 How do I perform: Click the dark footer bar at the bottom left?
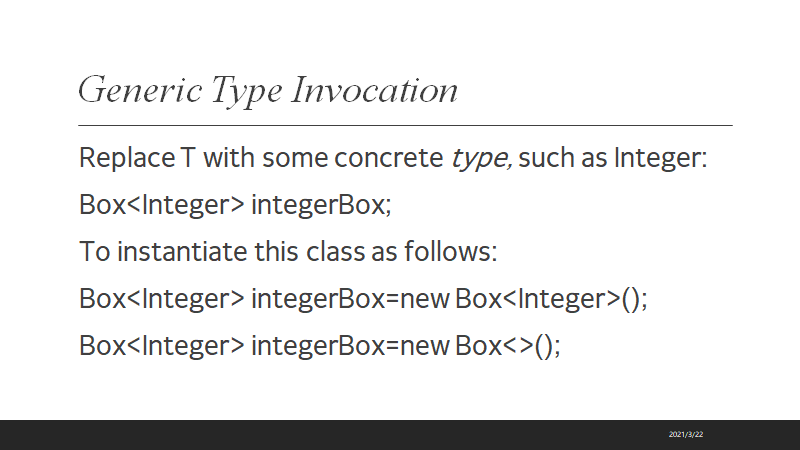click(x=100, y=435)
